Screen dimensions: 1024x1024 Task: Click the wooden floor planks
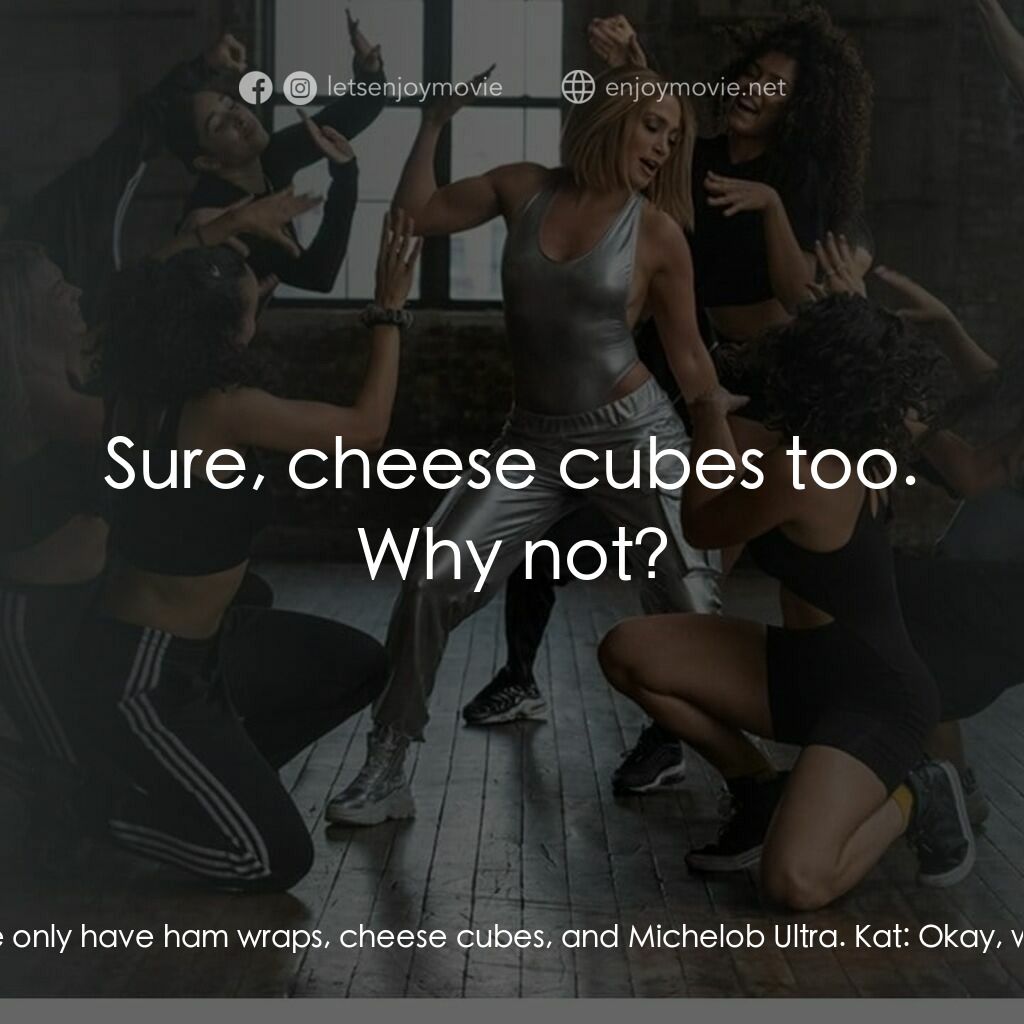pyautogui.click(x=522, y=862)
